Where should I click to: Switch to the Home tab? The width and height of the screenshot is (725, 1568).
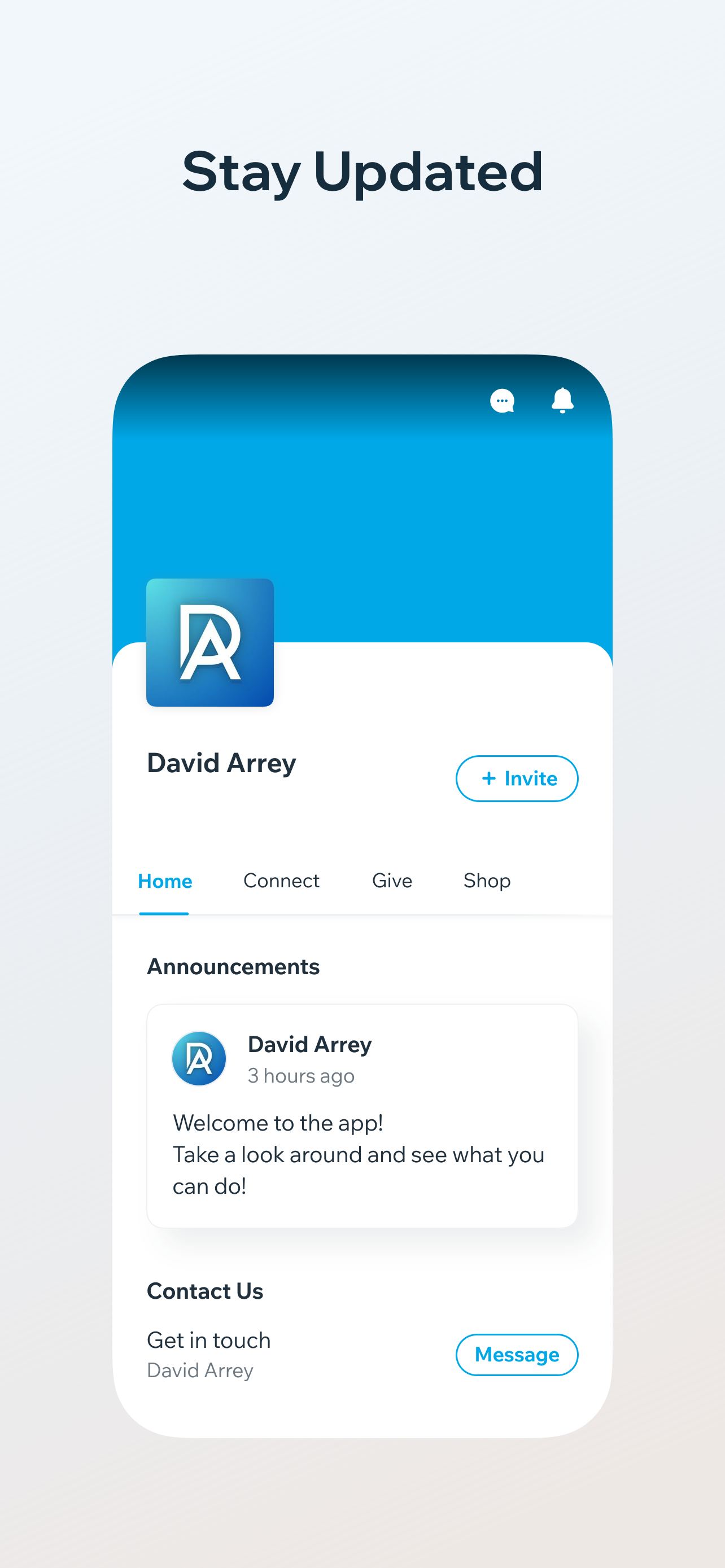point(165,881)
